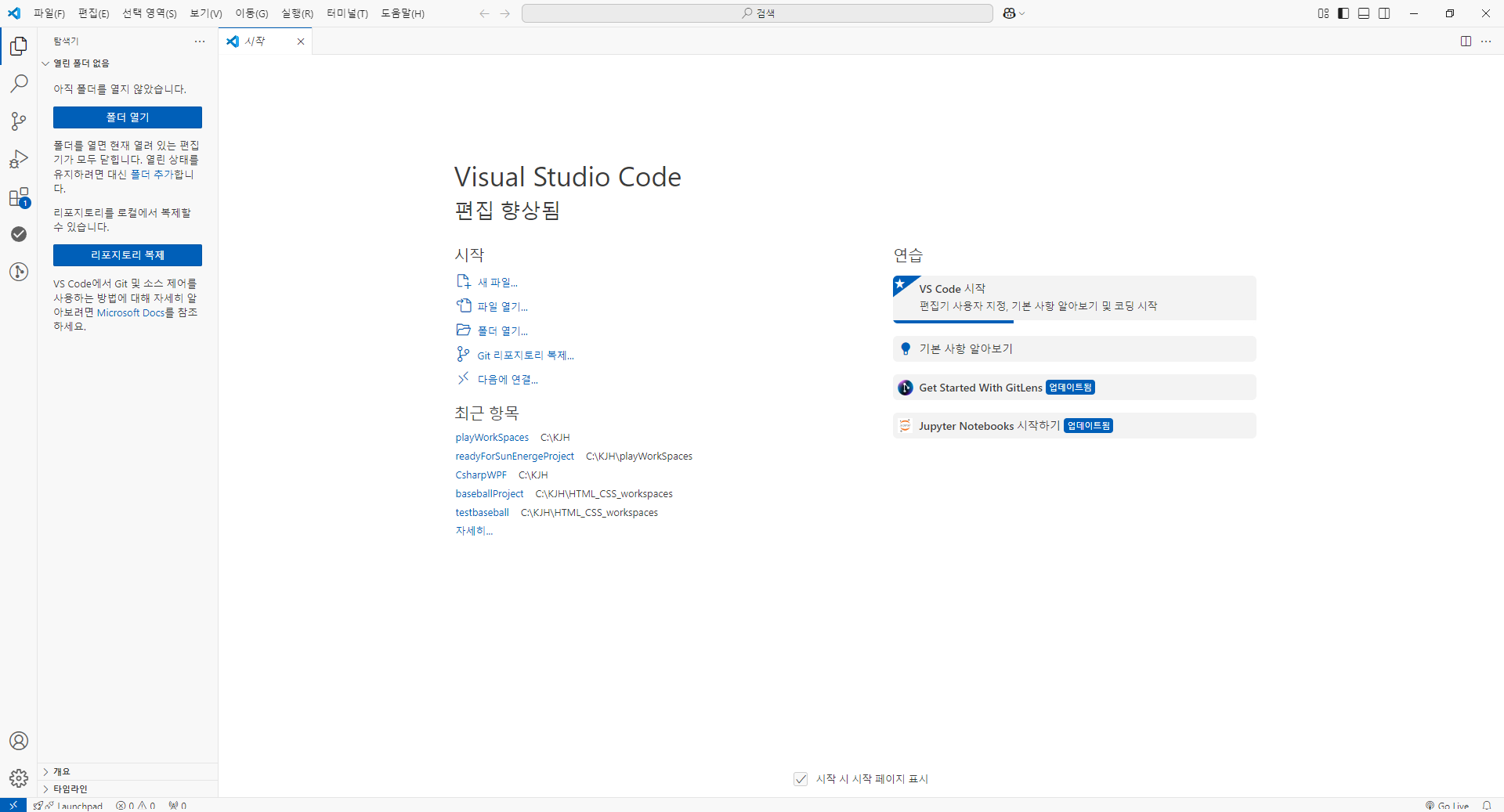This screenshot has width=1504, height=812.
Task: Toggle the secondary side bar visibility
Action: pos(1384,13)
